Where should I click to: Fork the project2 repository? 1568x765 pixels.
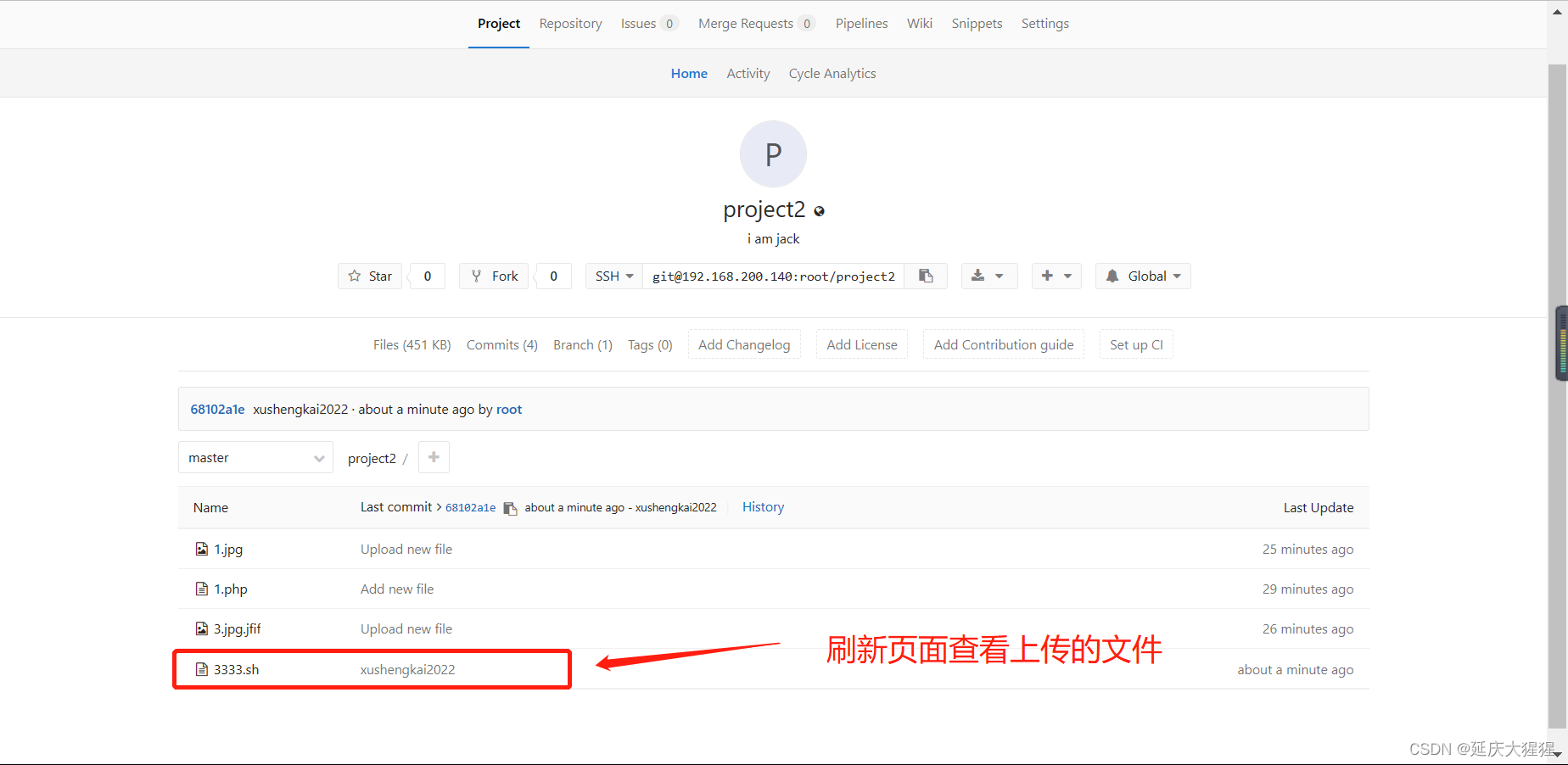(x=493, y=276)
